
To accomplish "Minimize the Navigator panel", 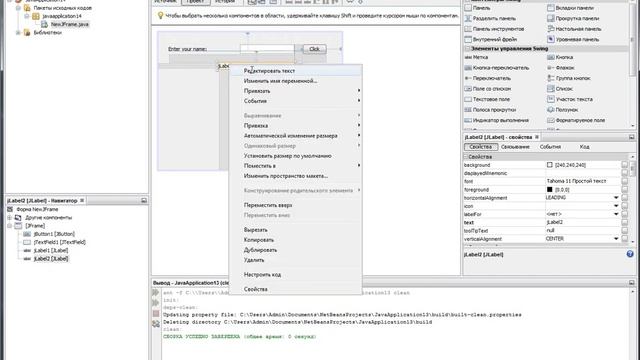I will [144, 201].
